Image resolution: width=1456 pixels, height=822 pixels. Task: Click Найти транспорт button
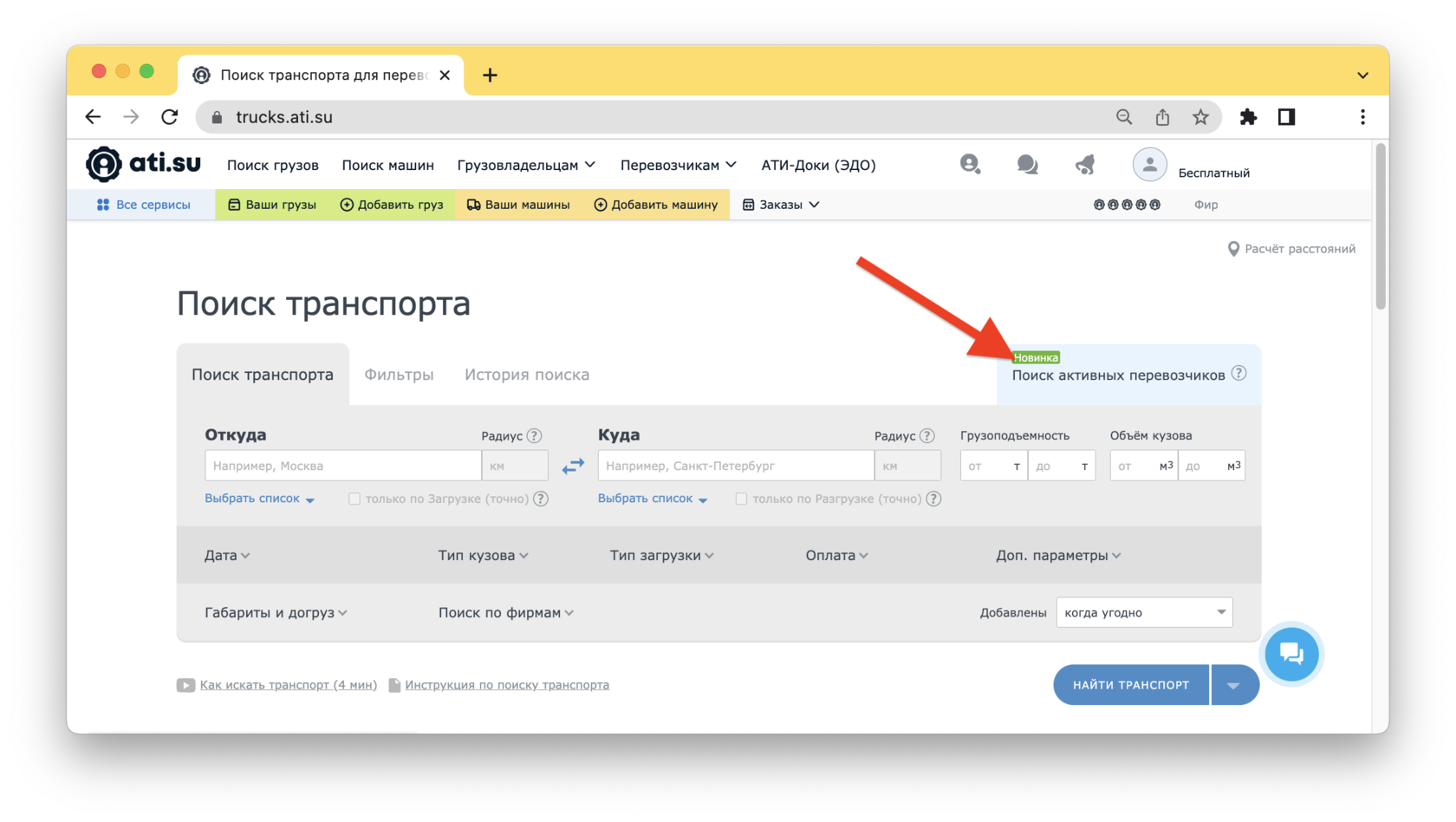[x=1131, y=685]
